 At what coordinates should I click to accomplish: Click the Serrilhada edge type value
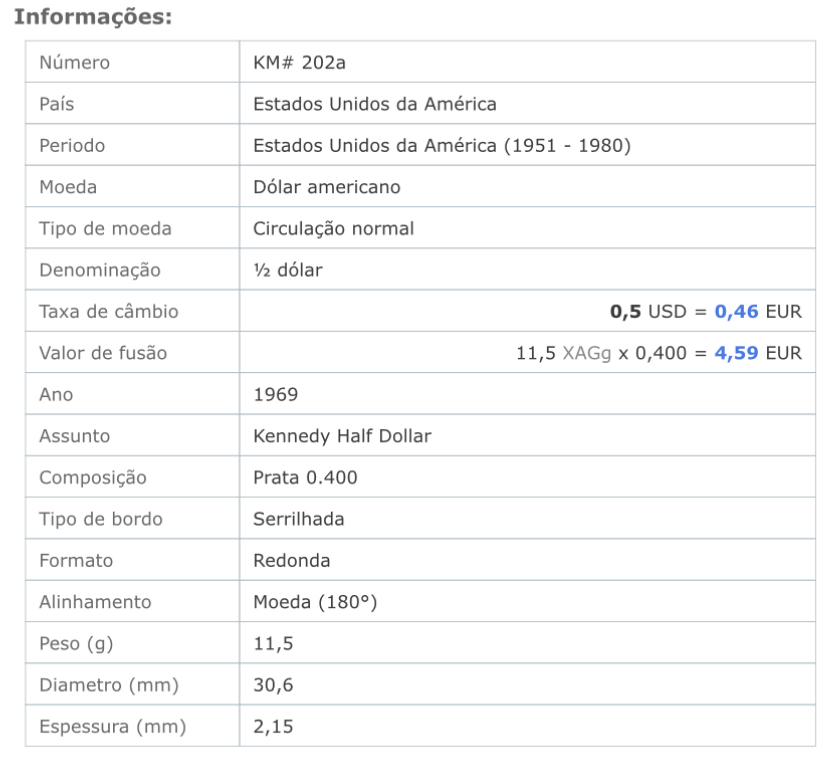[x=299, y=519]
